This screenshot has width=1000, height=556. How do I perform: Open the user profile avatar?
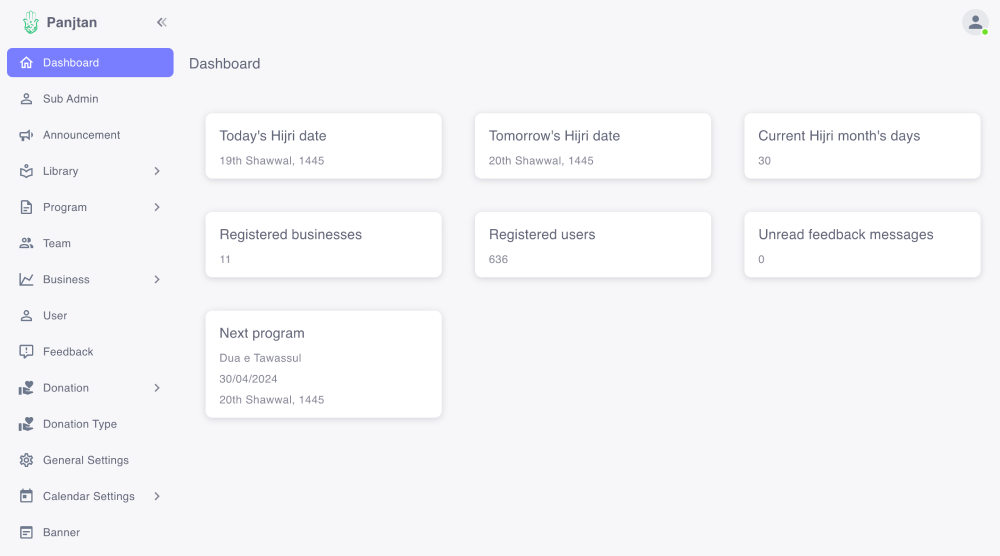[x=974, y=22]
